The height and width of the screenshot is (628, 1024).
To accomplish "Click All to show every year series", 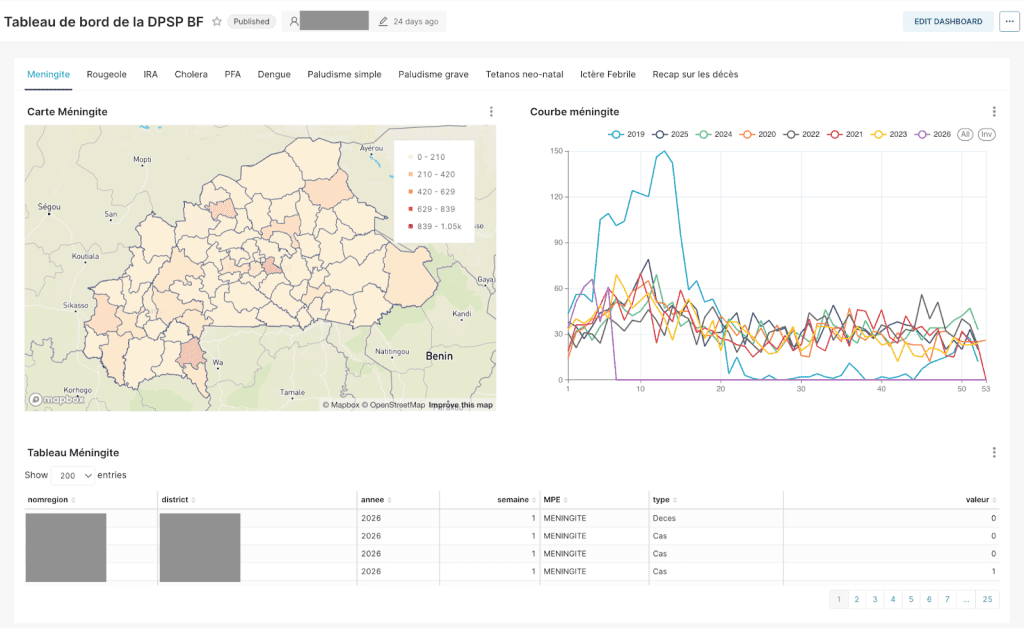I will pyautogui.click(x=965, y=134).
